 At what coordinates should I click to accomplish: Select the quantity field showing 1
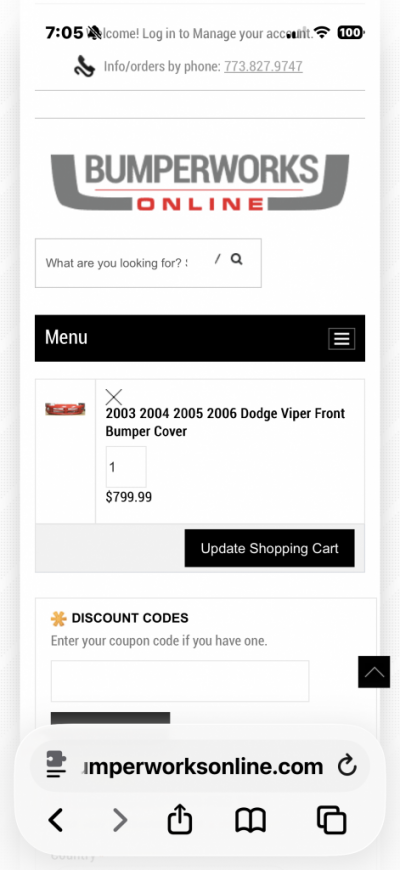coord(126,467)
